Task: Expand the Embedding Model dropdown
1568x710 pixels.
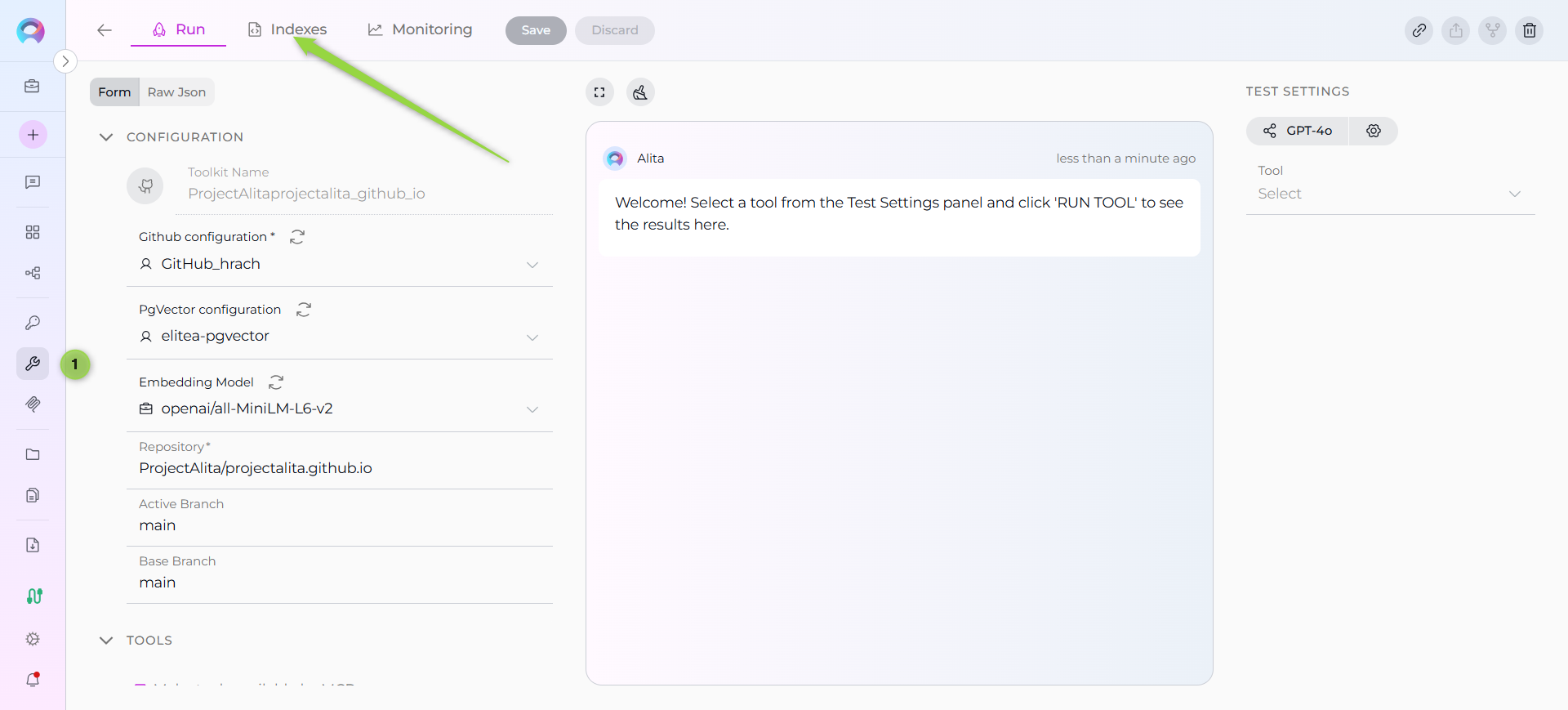Action: point(532,409)
